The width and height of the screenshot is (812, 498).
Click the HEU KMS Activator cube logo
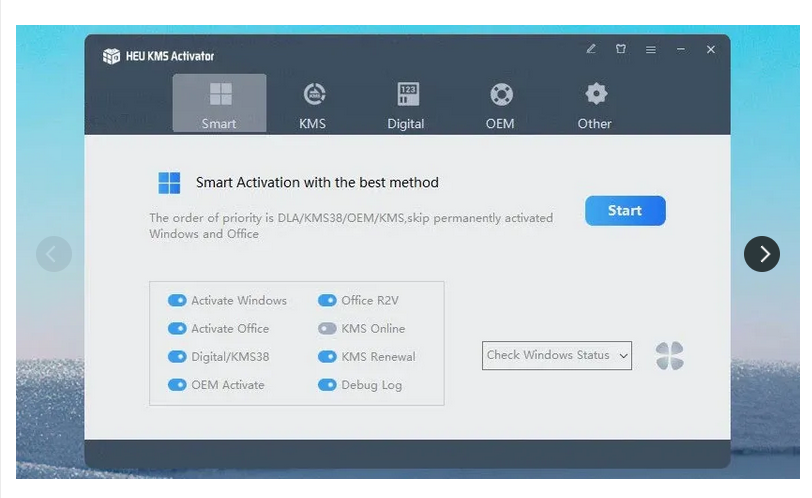(111, 55)
